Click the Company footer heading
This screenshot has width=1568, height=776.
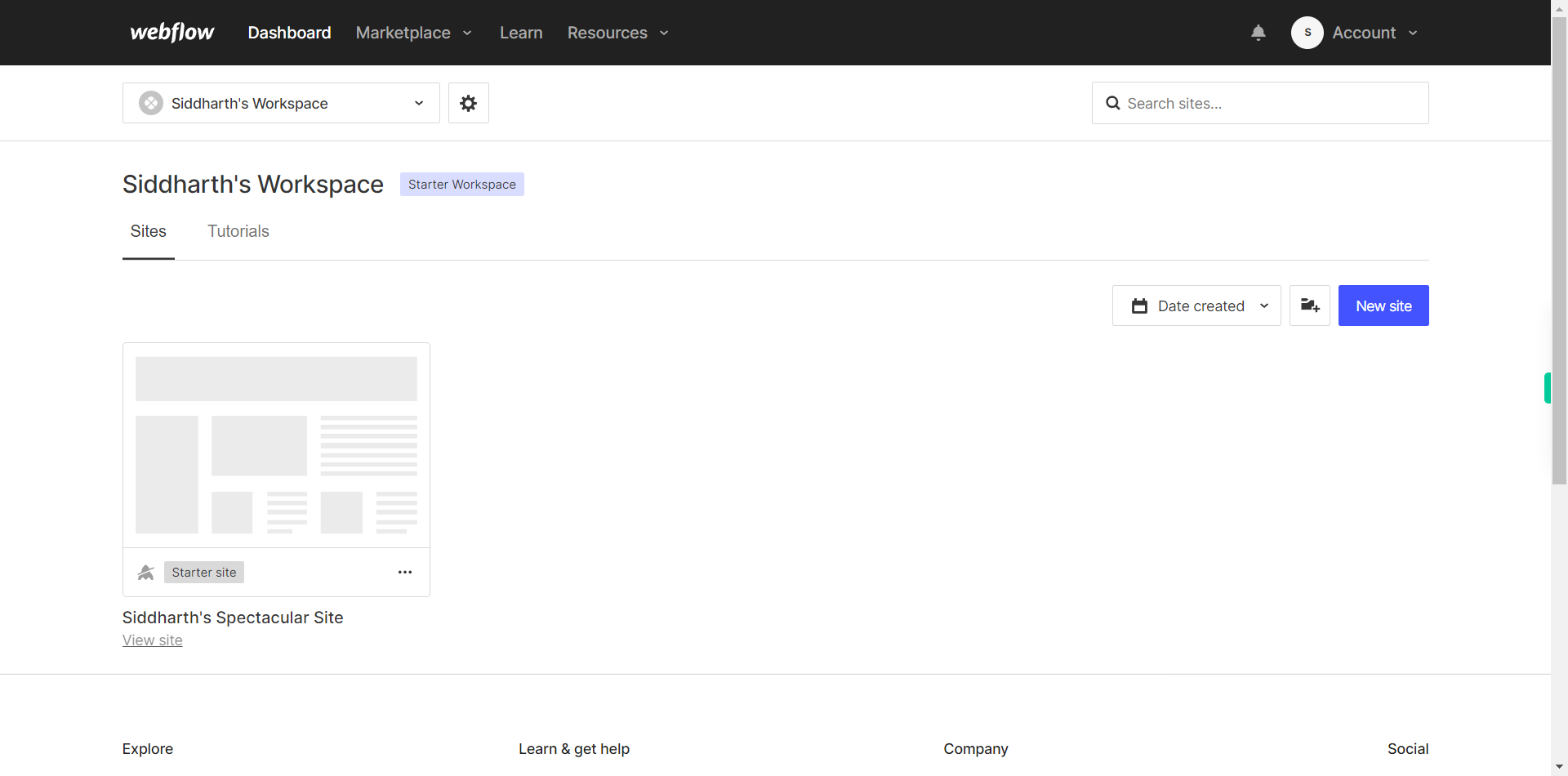pos(976,749)
